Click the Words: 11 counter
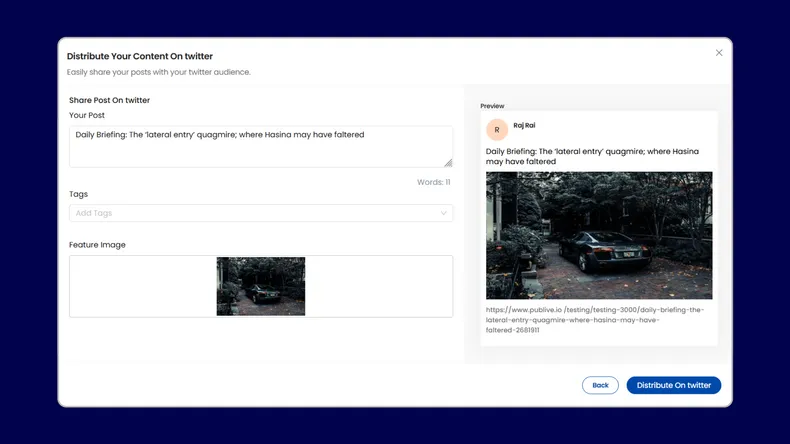Screen dimensions: 790x444 pyautogui.click(x=433, y=182)
